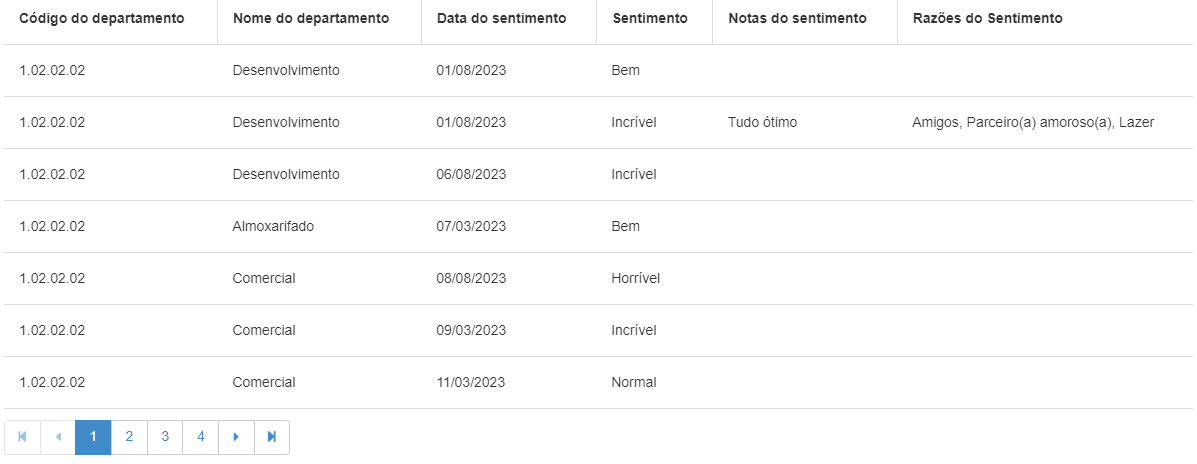Go to page 2
The image size is (1197, 464).
[129, 437]
